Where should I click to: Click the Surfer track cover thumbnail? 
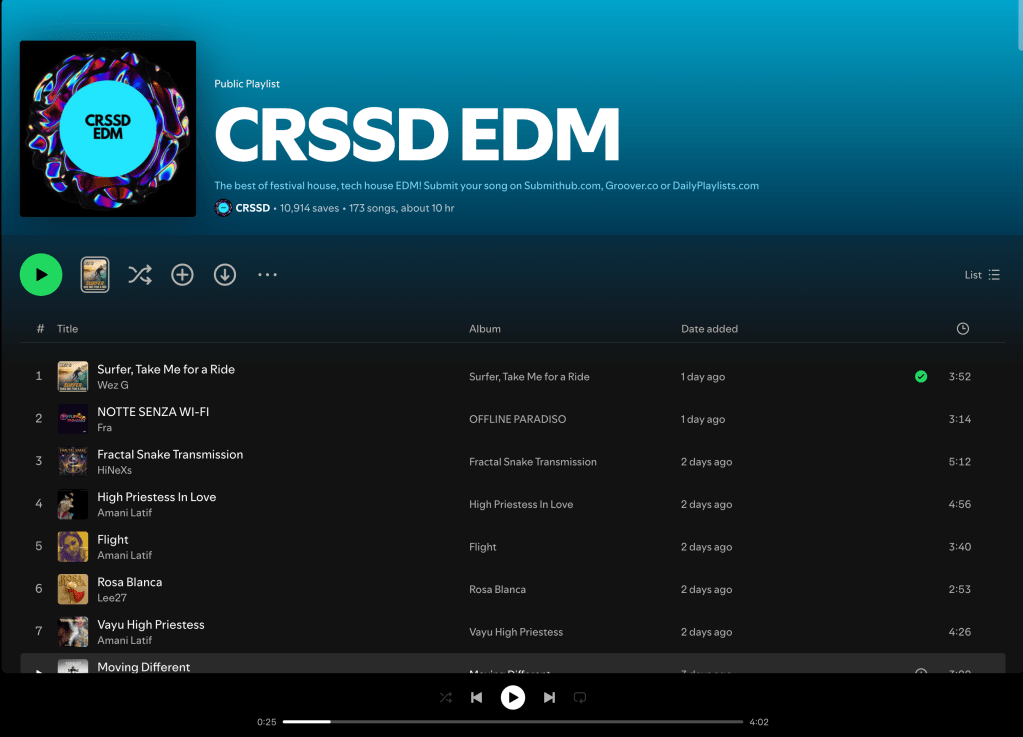click(x=73, y=376)
